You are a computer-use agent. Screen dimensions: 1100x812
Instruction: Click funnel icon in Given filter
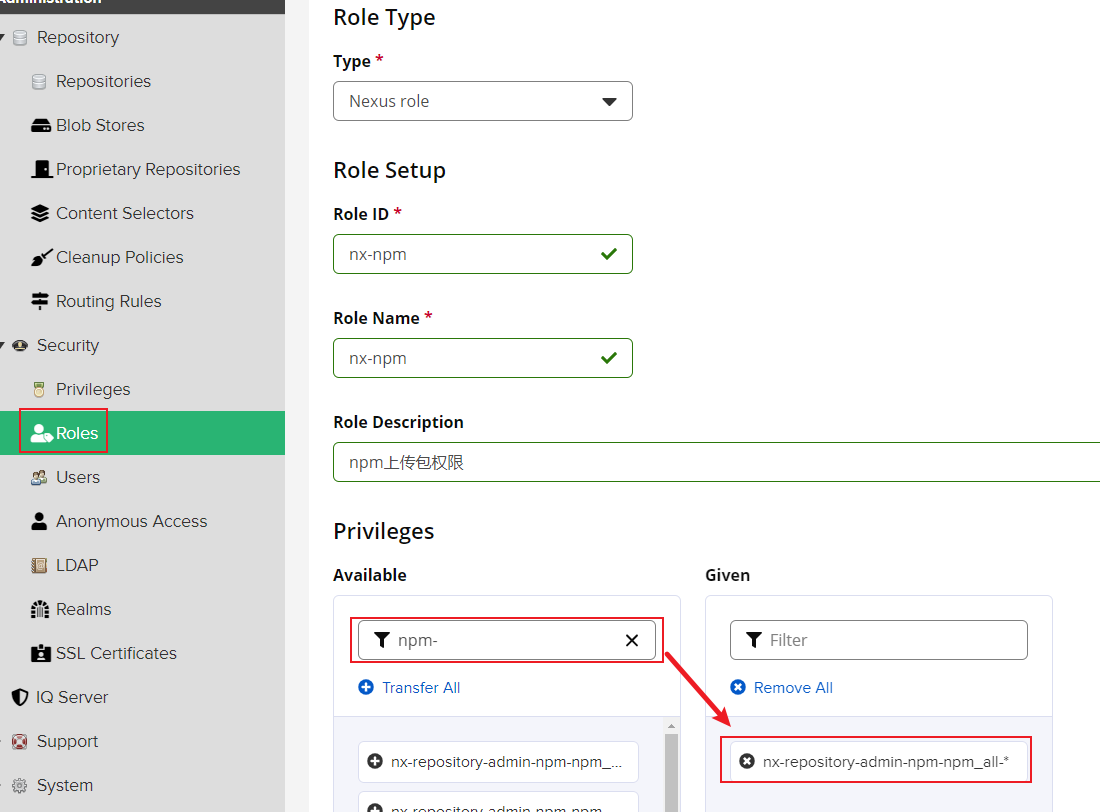[753, 639]
